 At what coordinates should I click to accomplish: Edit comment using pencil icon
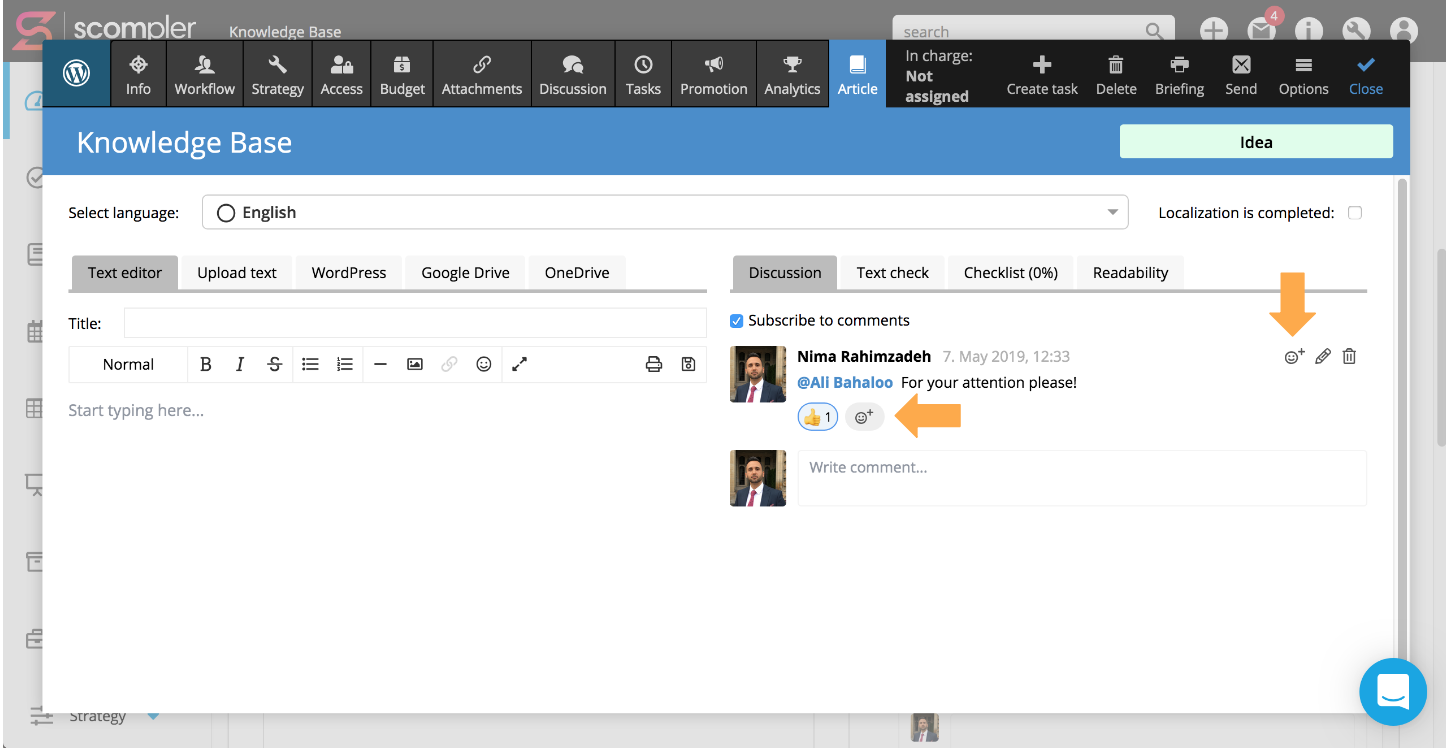pyautogui.click(x=1323, y=357)
